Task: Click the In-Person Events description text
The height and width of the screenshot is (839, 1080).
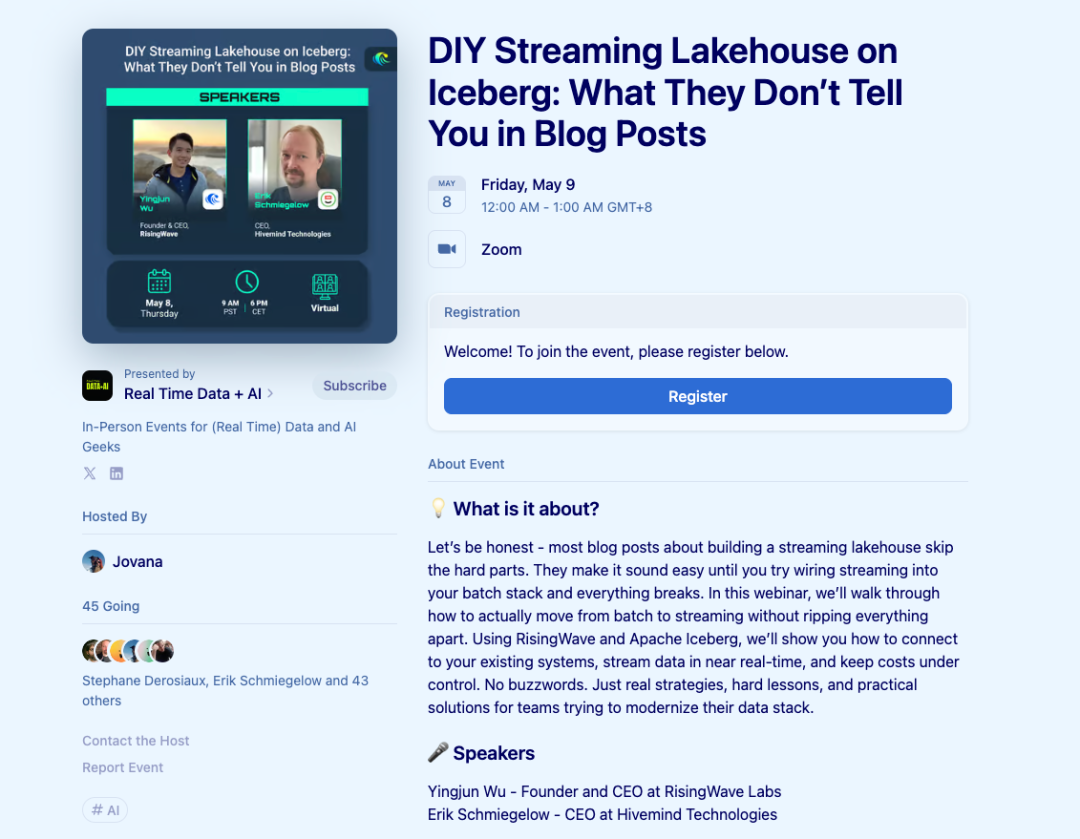Action: pyautogui.click(x=219, y=437)
